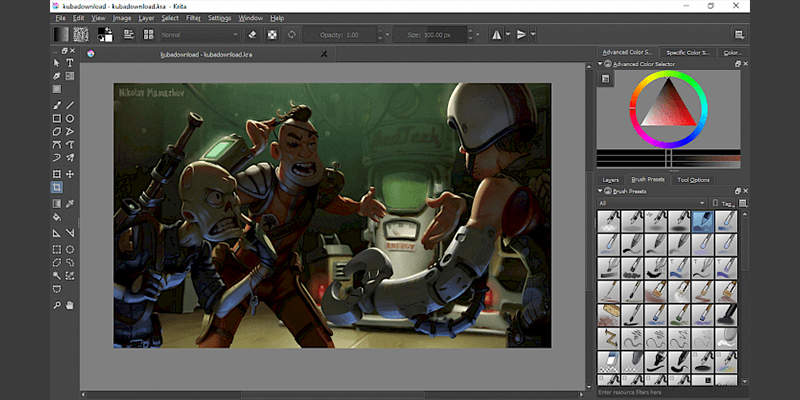This screenshot has width=800, height=400.
Task: Select the Rectangular Selection tool
Action: [x=57, y=249]
